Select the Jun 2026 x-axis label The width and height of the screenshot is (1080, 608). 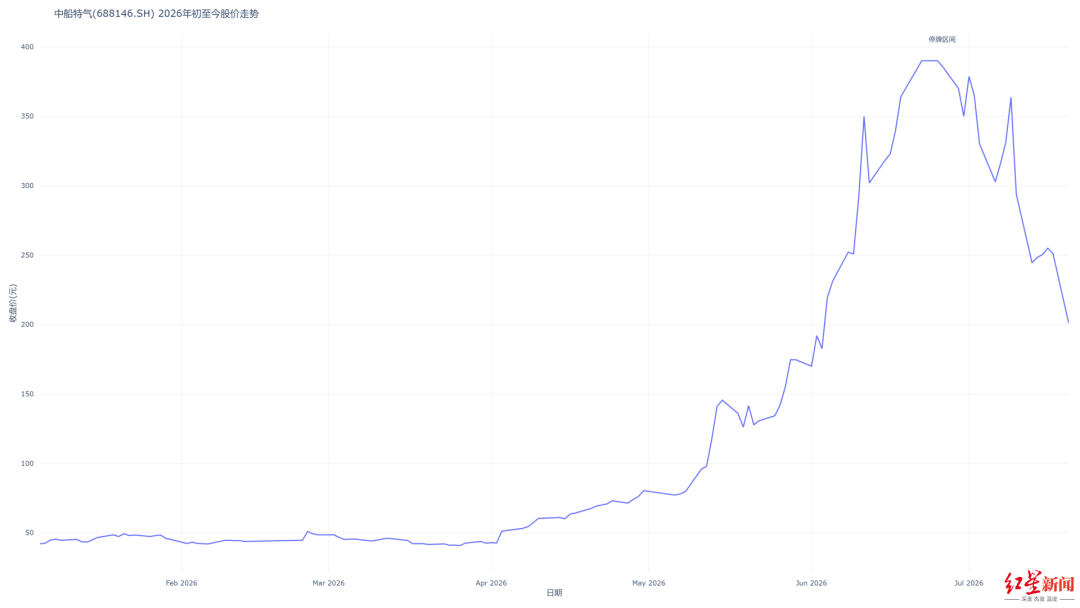click(x=811, y=583)
